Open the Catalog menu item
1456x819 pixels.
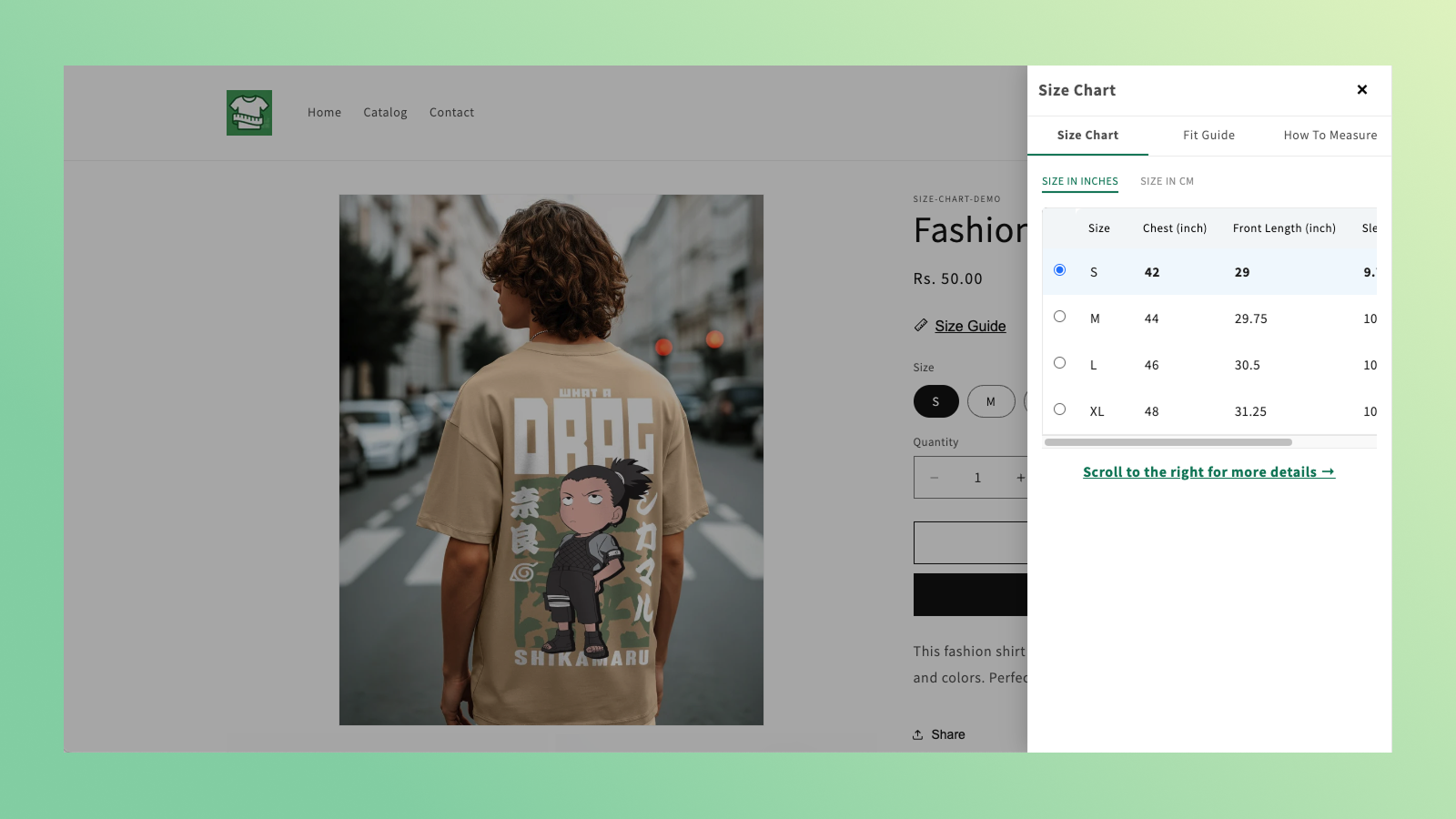385,113
